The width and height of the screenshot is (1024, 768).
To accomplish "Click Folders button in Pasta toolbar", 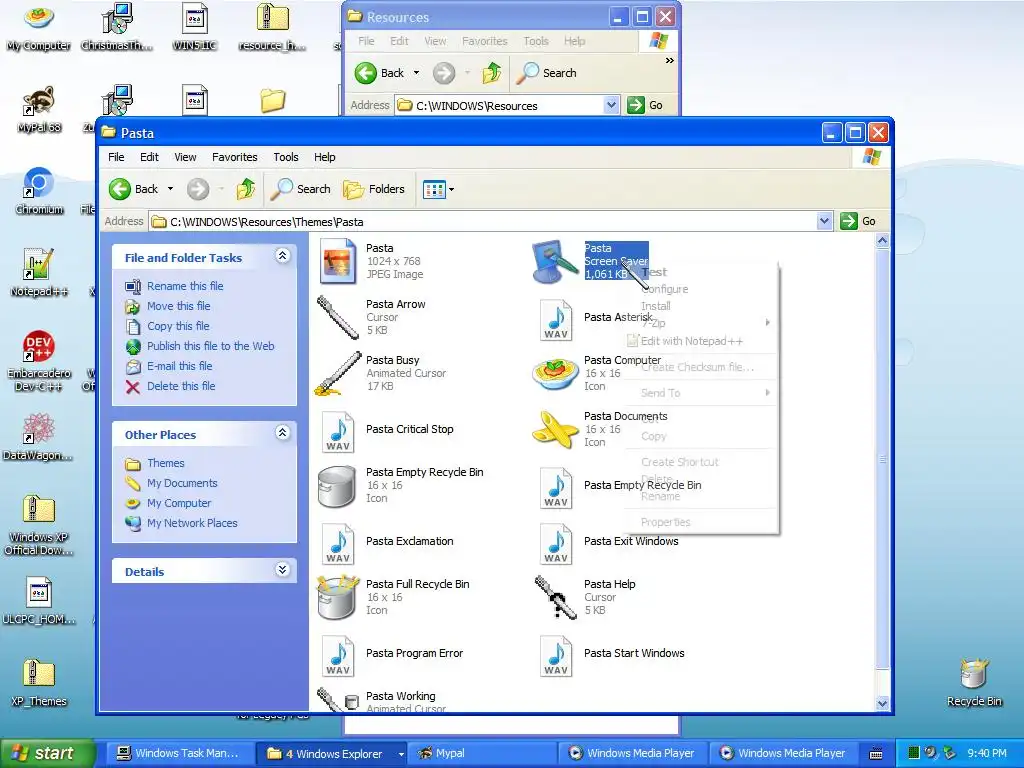I will point(374,189).
